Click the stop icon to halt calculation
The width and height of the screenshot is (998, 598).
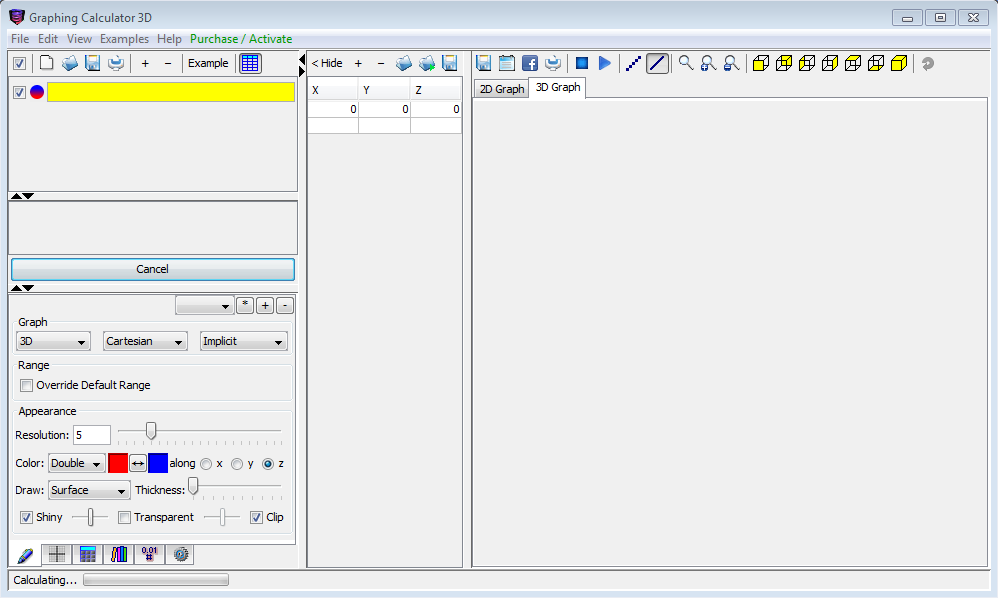[582, 62]
